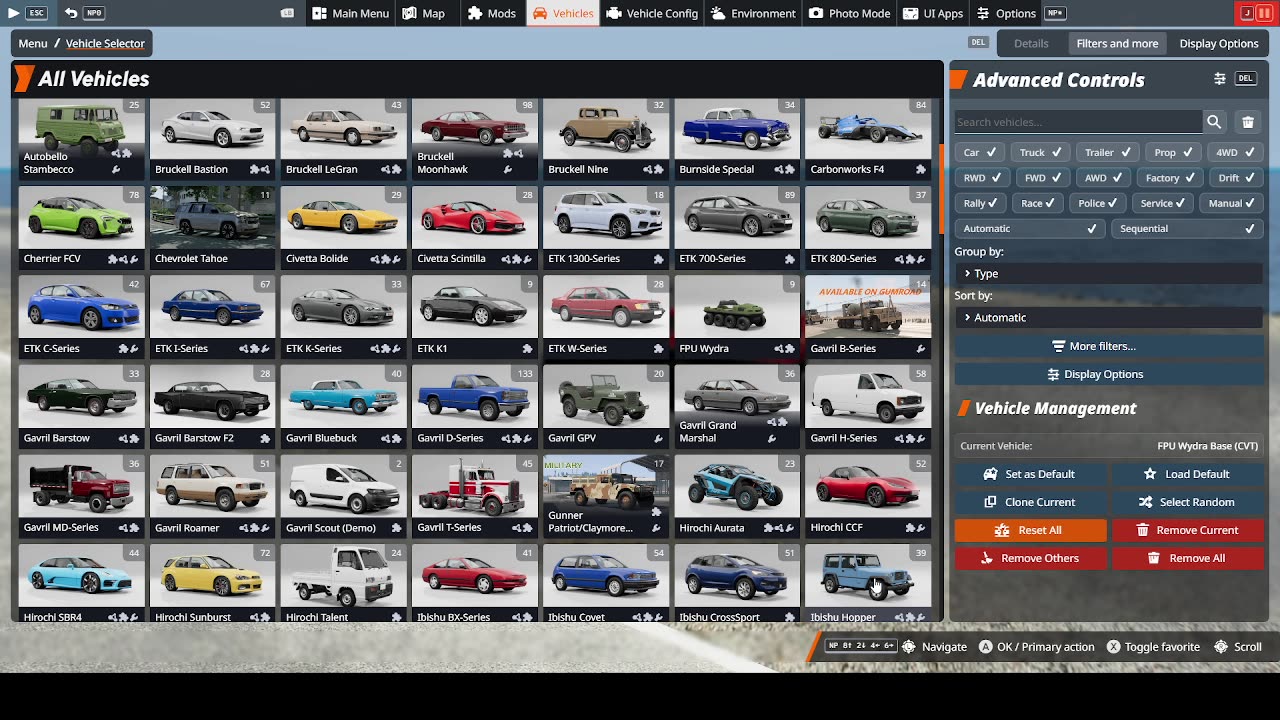The image size is (1280, 720).
Task: Choose the Bruckell Nine vehicle
Action: (x=605, y=138)
